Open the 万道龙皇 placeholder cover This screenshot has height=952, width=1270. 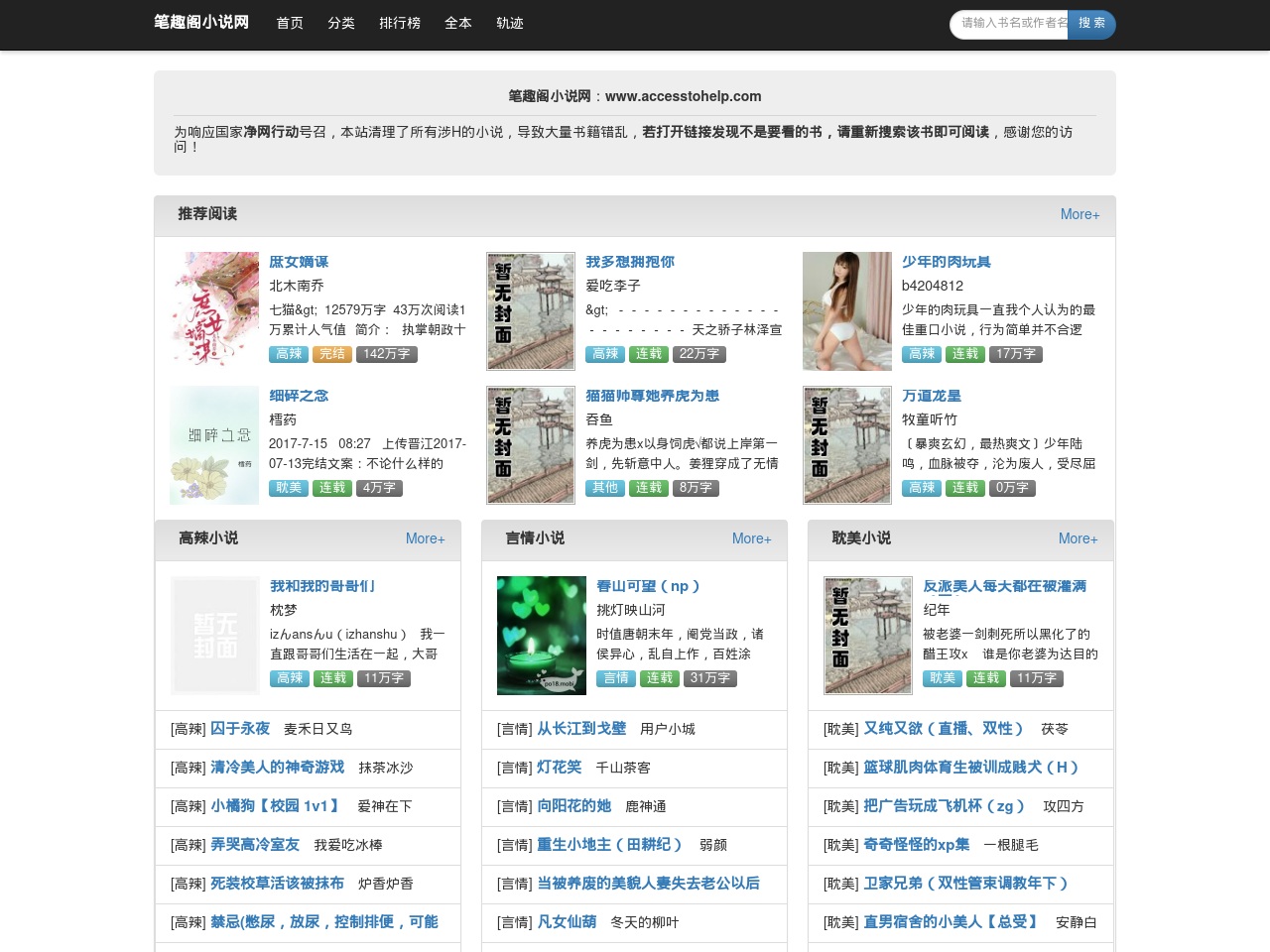pyautogui.click(x=847, y=445)
